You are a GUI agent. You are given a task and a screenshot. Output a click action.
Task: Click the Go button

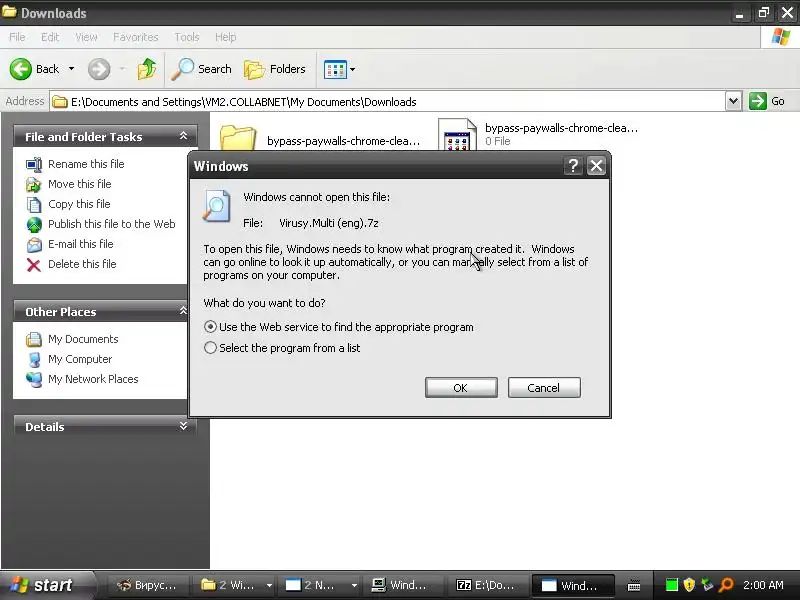click(767, 101)
